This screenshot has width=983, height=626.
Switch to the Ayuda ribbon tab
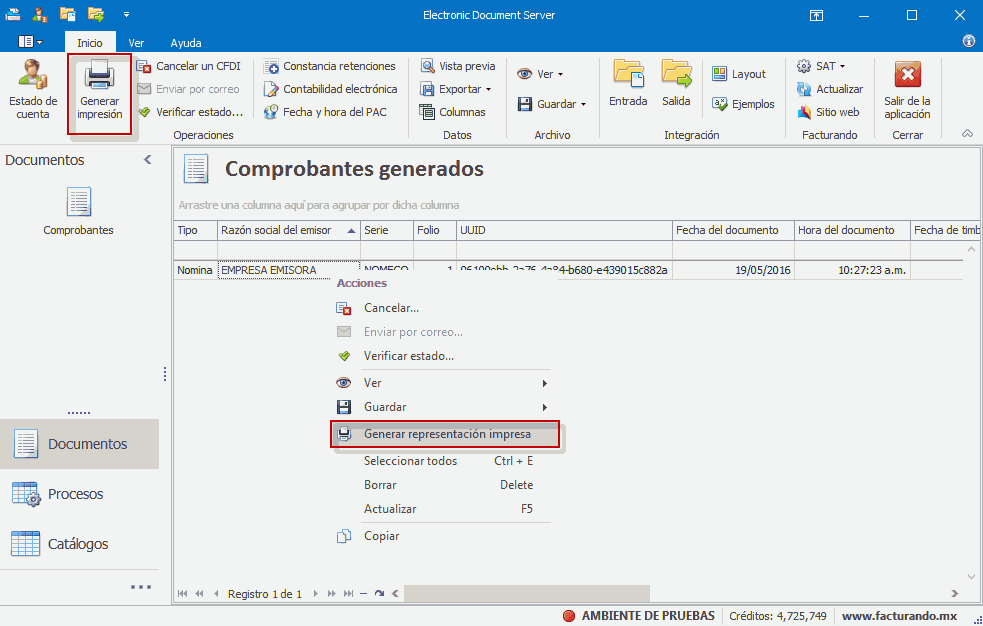[x=185, y=43]
